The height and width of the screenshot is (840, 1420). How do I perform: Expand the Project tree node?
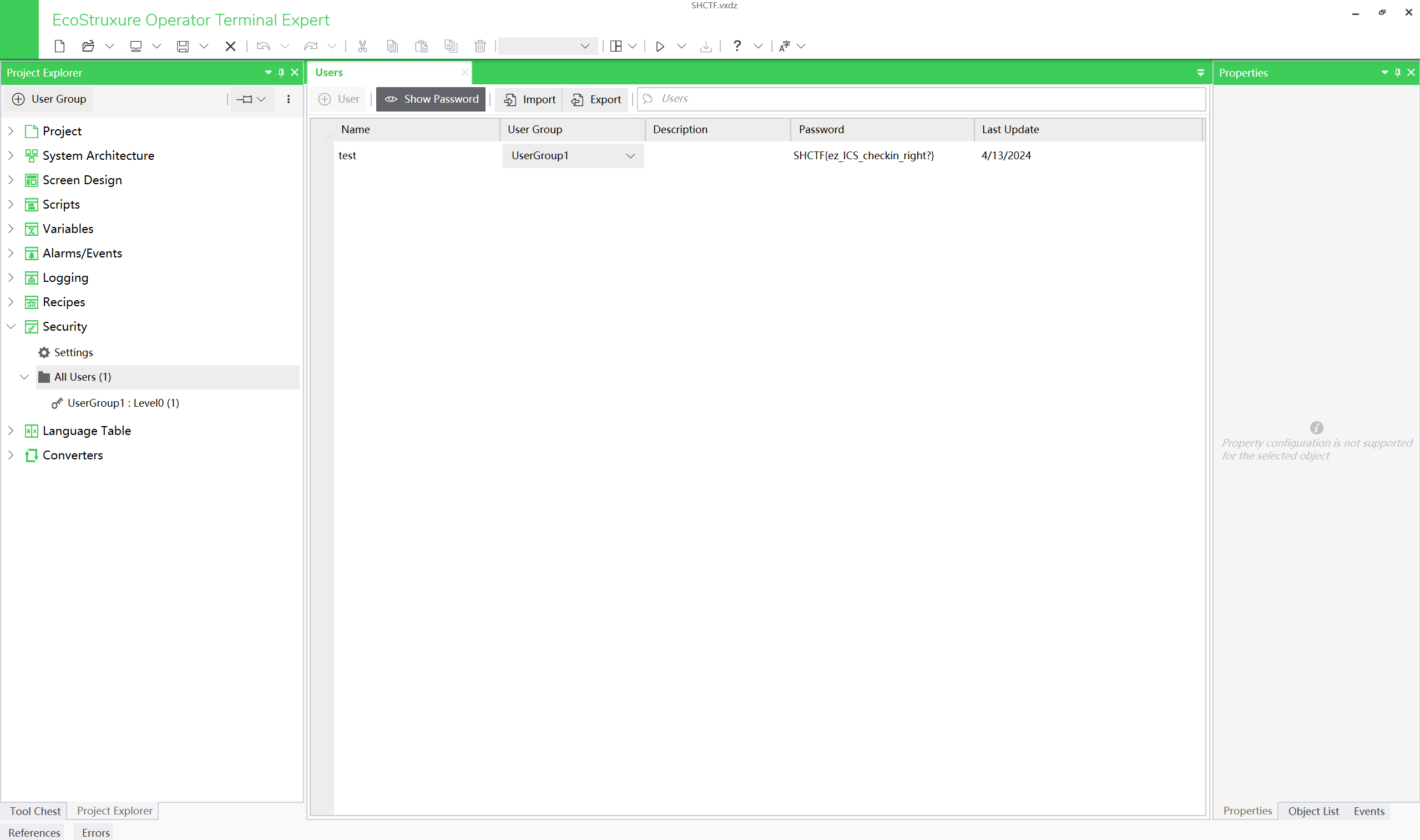[11, 131]
